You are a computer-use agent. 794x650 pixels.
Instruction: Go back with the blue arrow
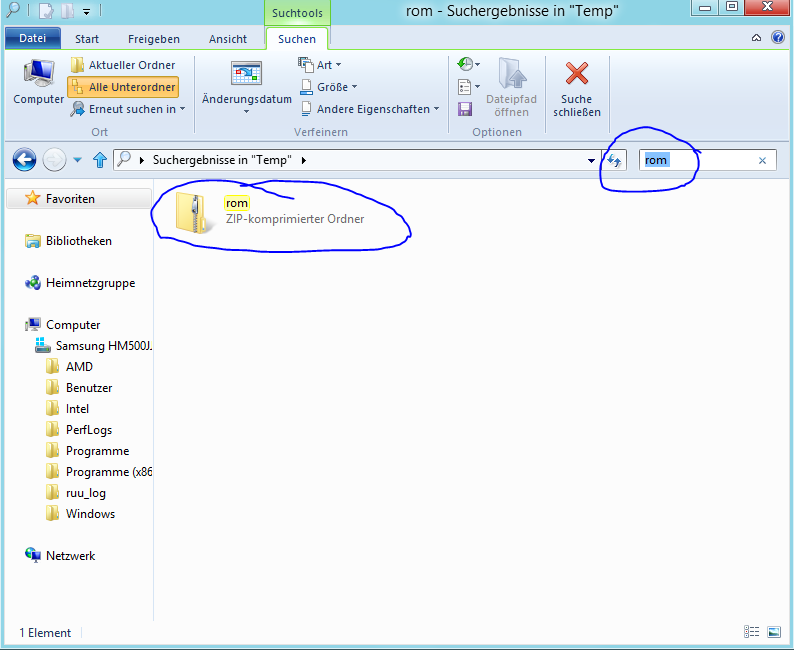24,160
